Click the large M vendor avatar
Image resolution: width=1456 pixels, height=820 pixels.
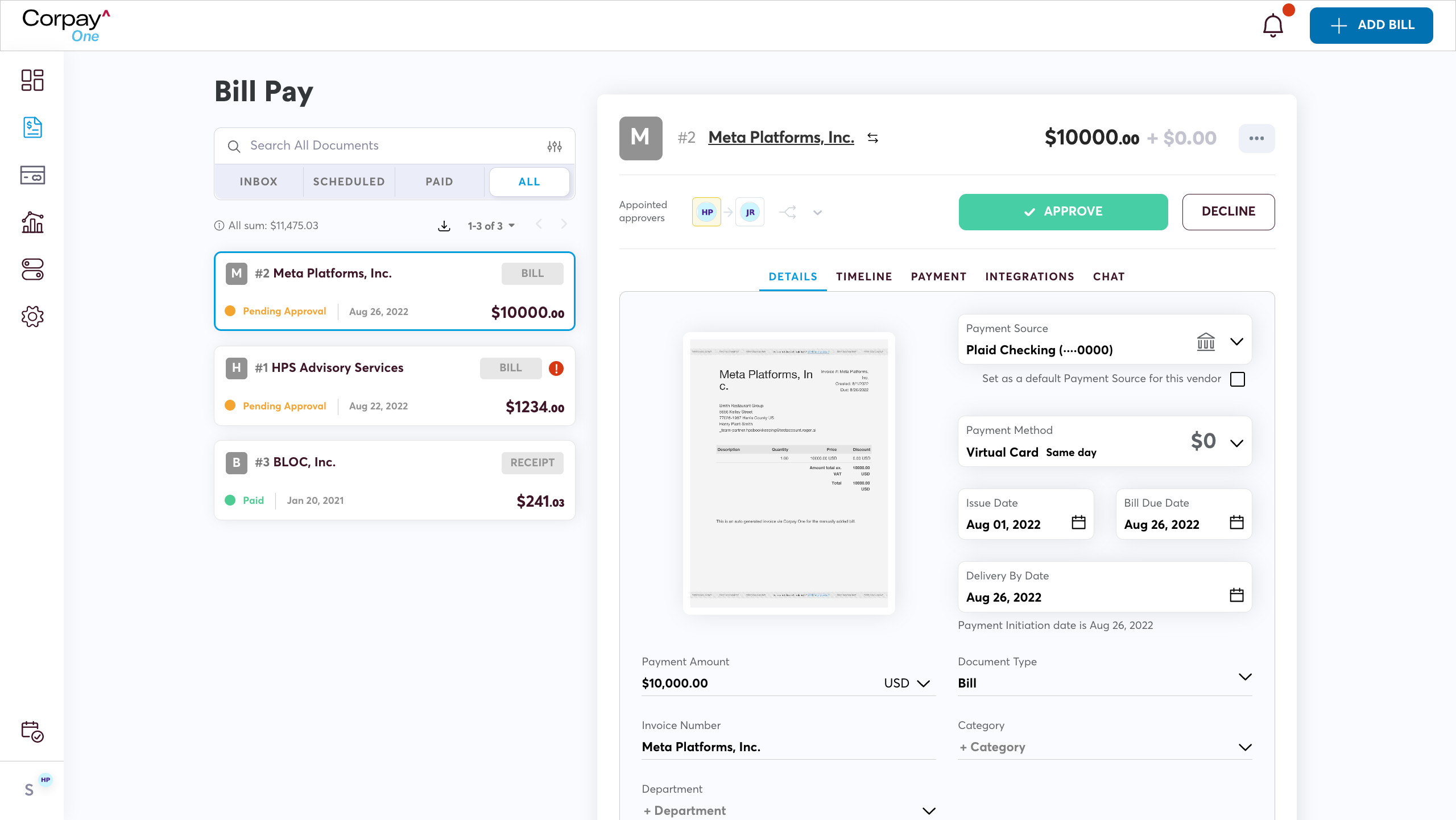click(x=640, y=138)
